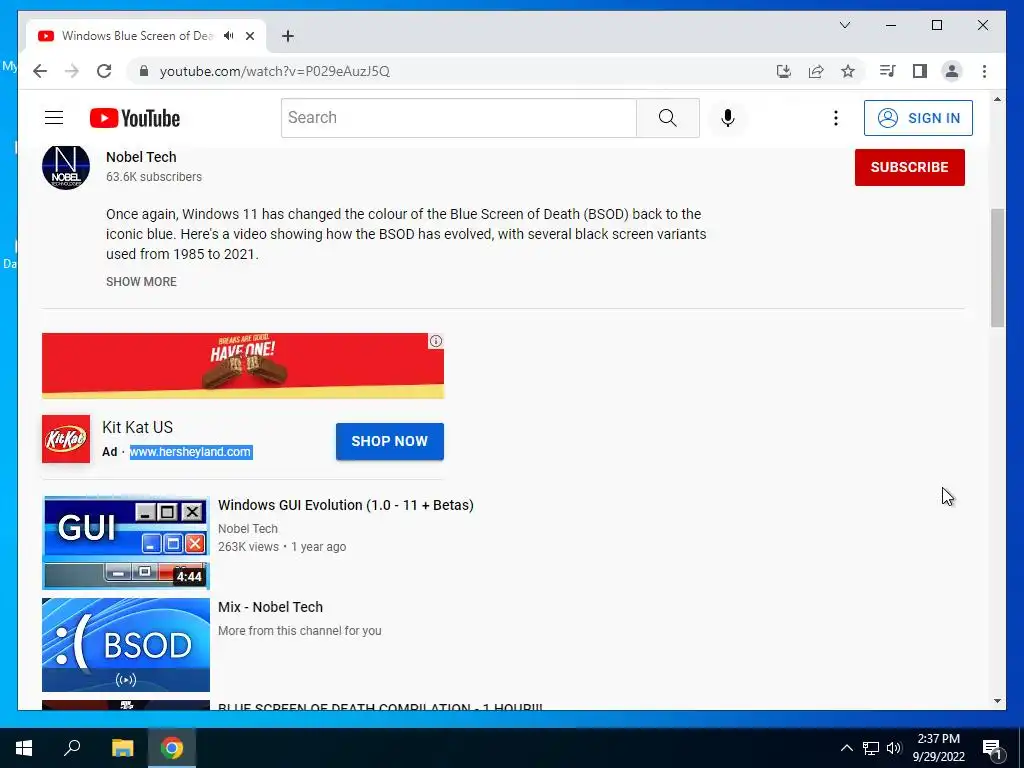
Task: Open Nobel Tech channel avatar
Action: [x=66, y=167]
